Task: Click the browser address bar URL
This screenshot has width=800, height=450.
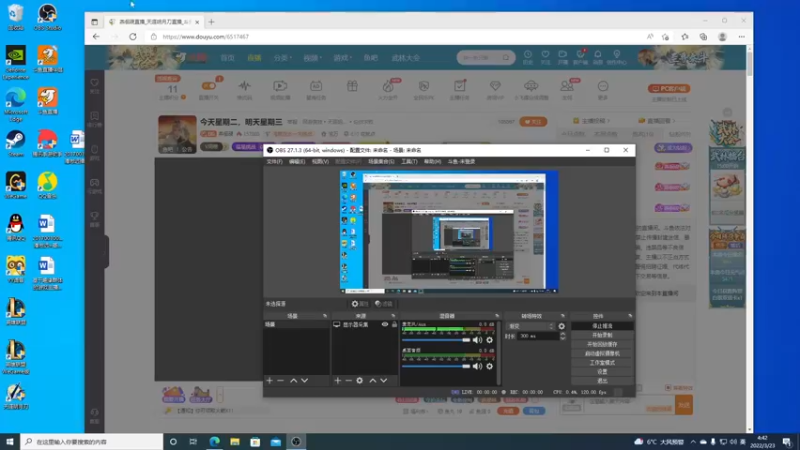Action: tap(206, 37)
